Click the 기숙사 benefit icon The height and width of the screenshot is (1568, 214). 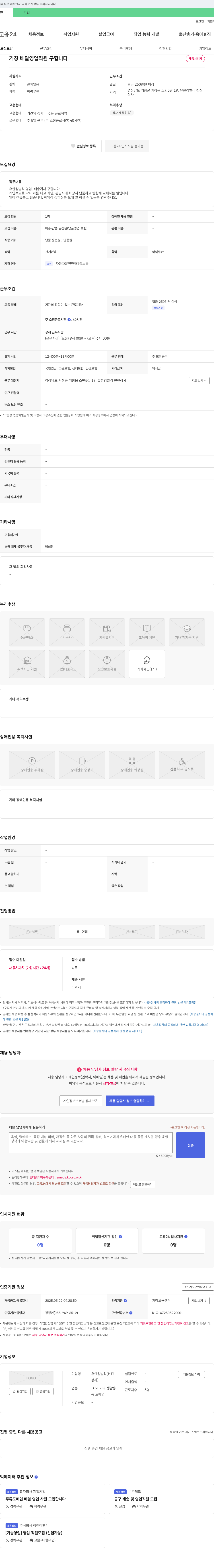tap(67, 632)
